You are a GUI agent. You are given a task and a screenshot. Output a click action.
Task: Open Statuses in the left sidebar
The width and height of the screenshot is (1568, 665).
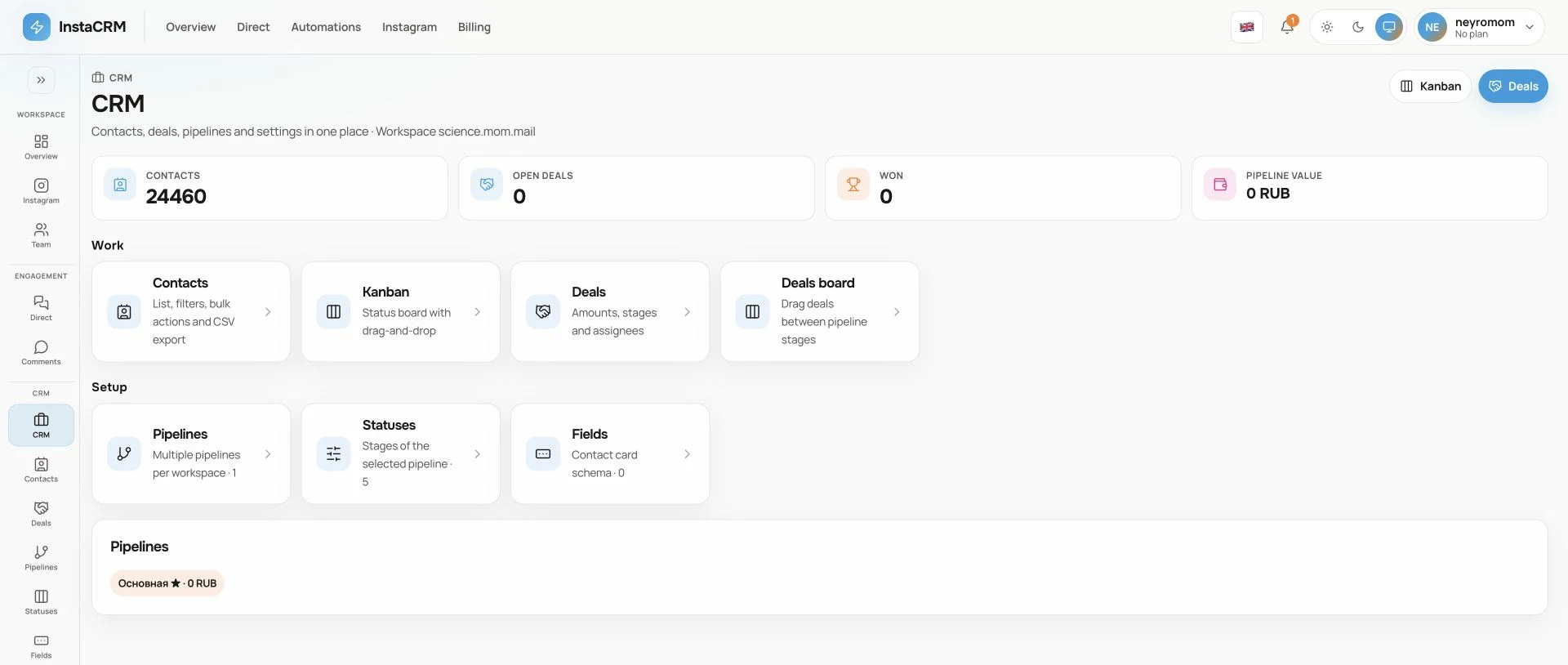tap(41, 602)
